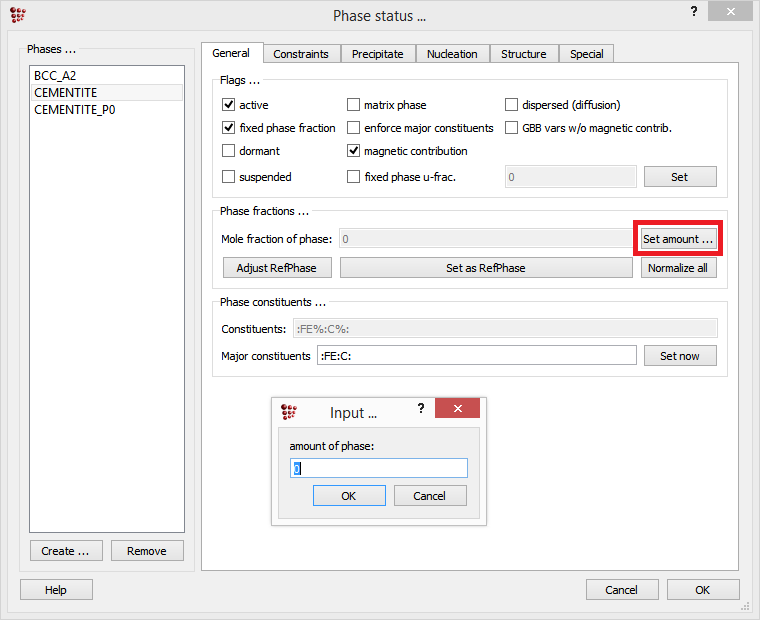Click the Phase status title bar help icon
This screenshot has height=620, width=760.
click(x=694, y=11)
